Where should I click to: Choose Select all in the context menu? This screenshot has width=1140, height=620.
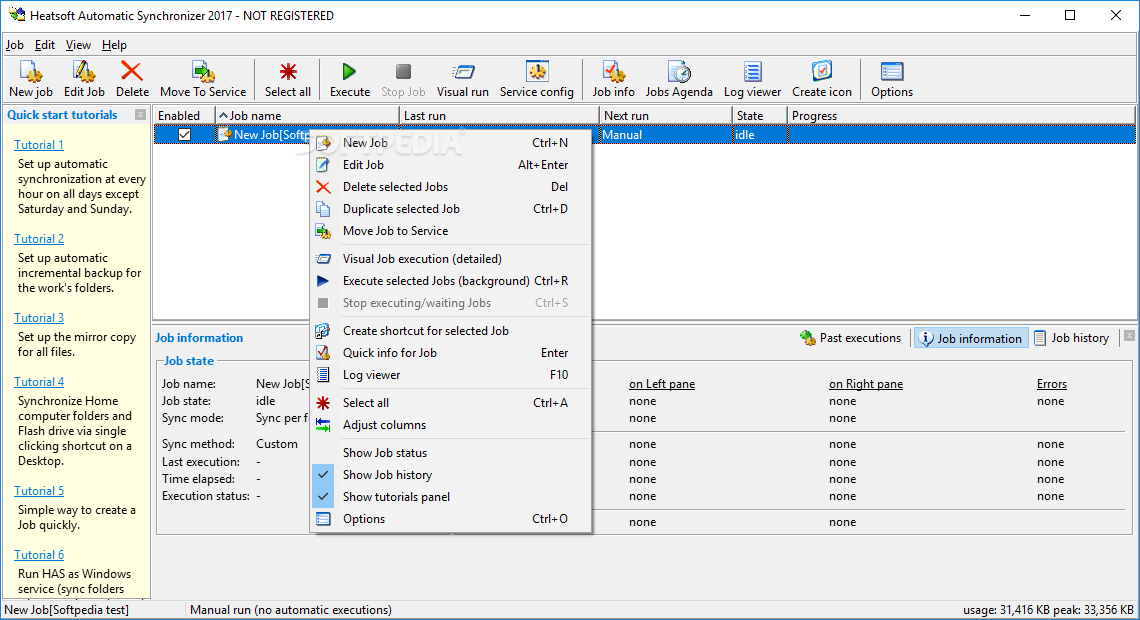[x=451, y=403]
